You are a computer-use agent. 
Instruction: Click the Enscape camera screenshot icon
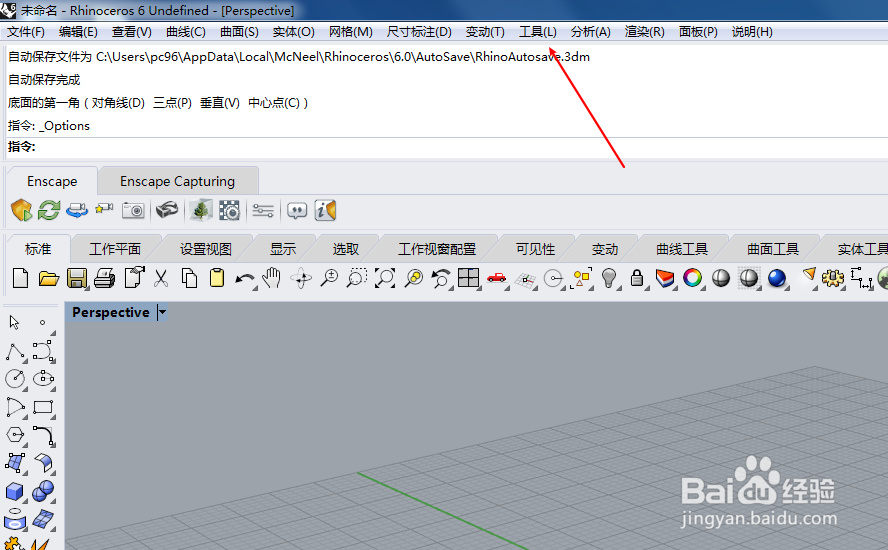pos(133,211)
